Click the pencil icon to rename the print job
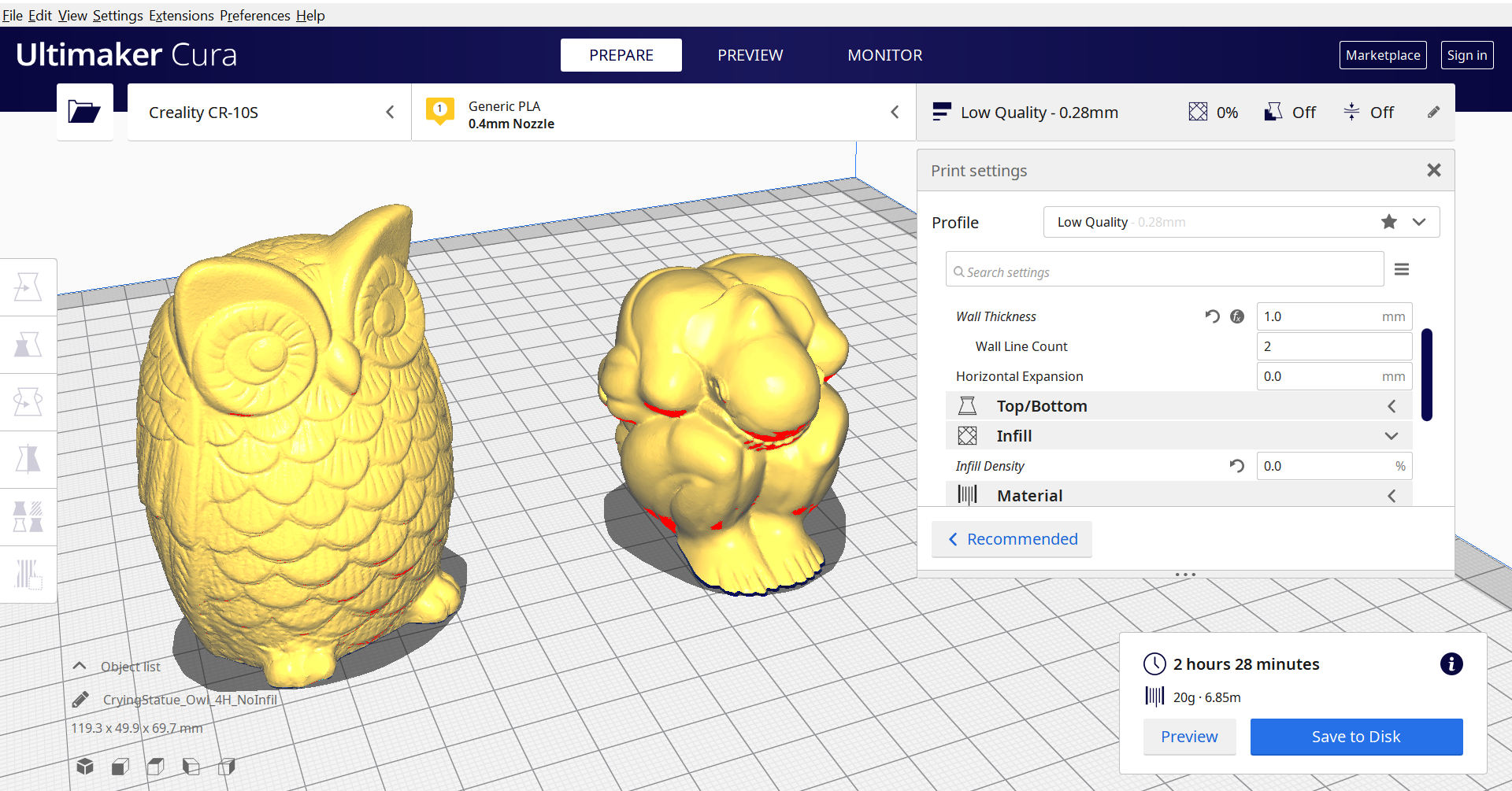This screenshot has height=791, width=1512. (x=80, y=699)
